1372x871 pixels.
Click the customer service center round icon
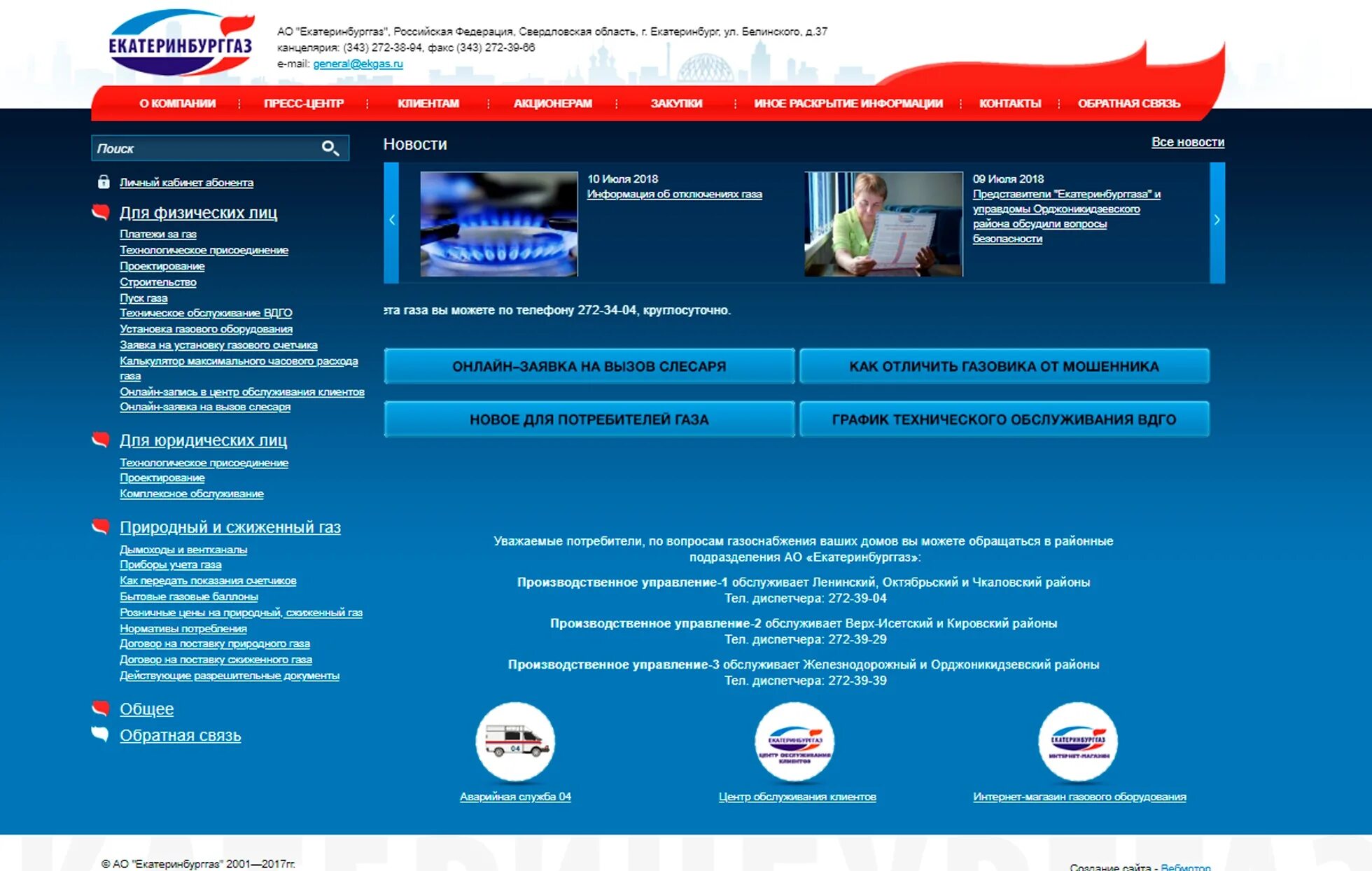tap(794, 741)
